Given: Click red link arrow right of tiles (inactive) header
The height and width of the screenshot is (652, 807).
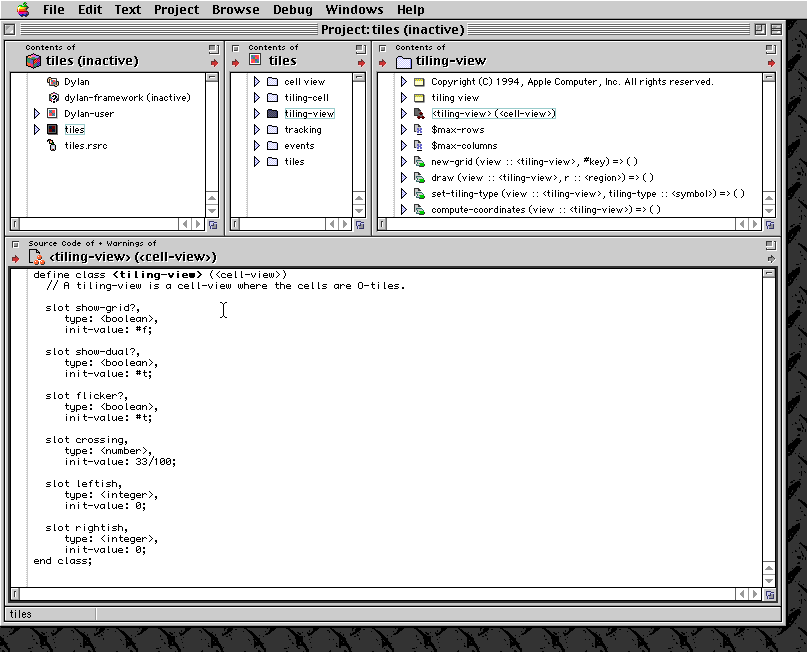Looking at the screenshot, I should (x=214, y=63).
